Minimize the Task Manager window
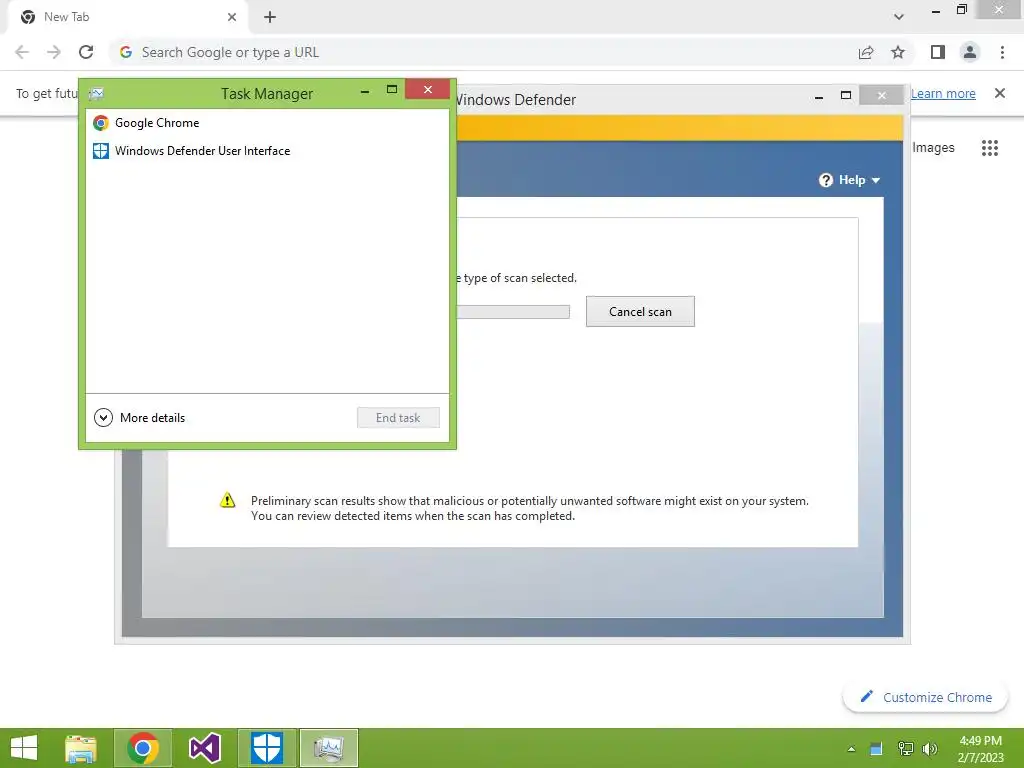Viewport: 1024px width, 768px height. click(365, 91)
